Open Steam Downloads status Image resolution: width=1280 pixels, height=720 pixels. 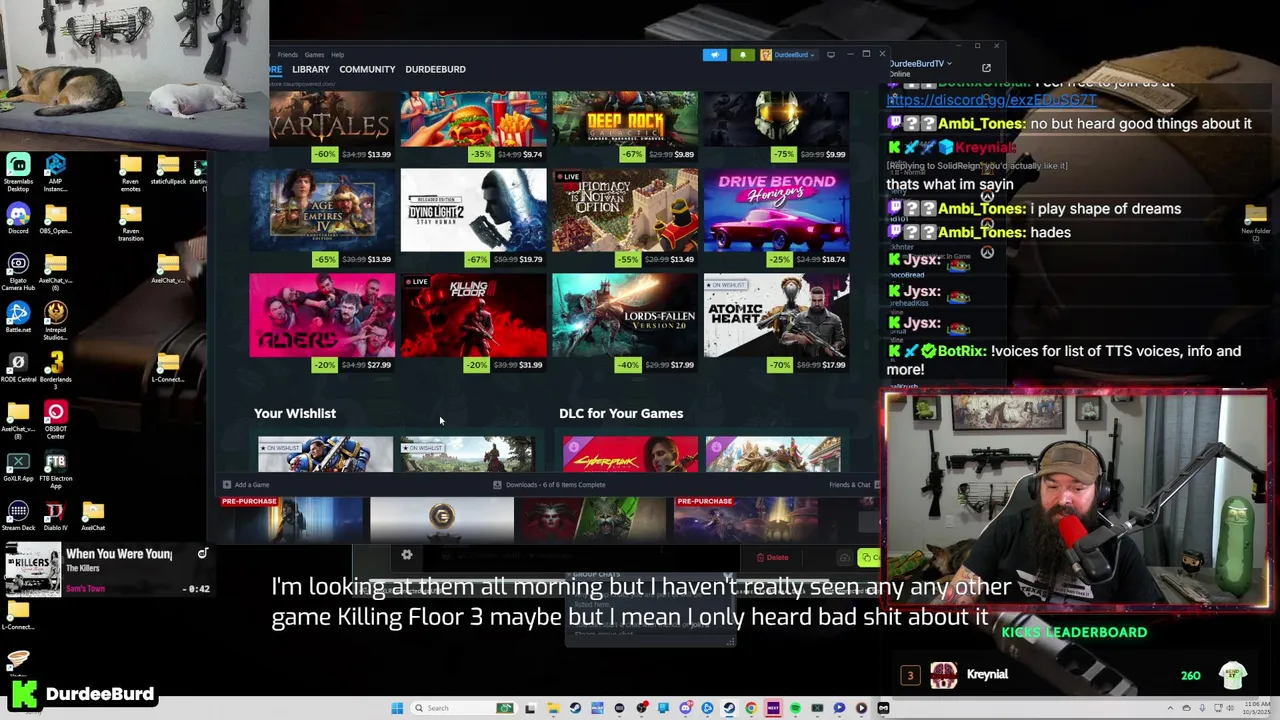(x=549, y=485)
